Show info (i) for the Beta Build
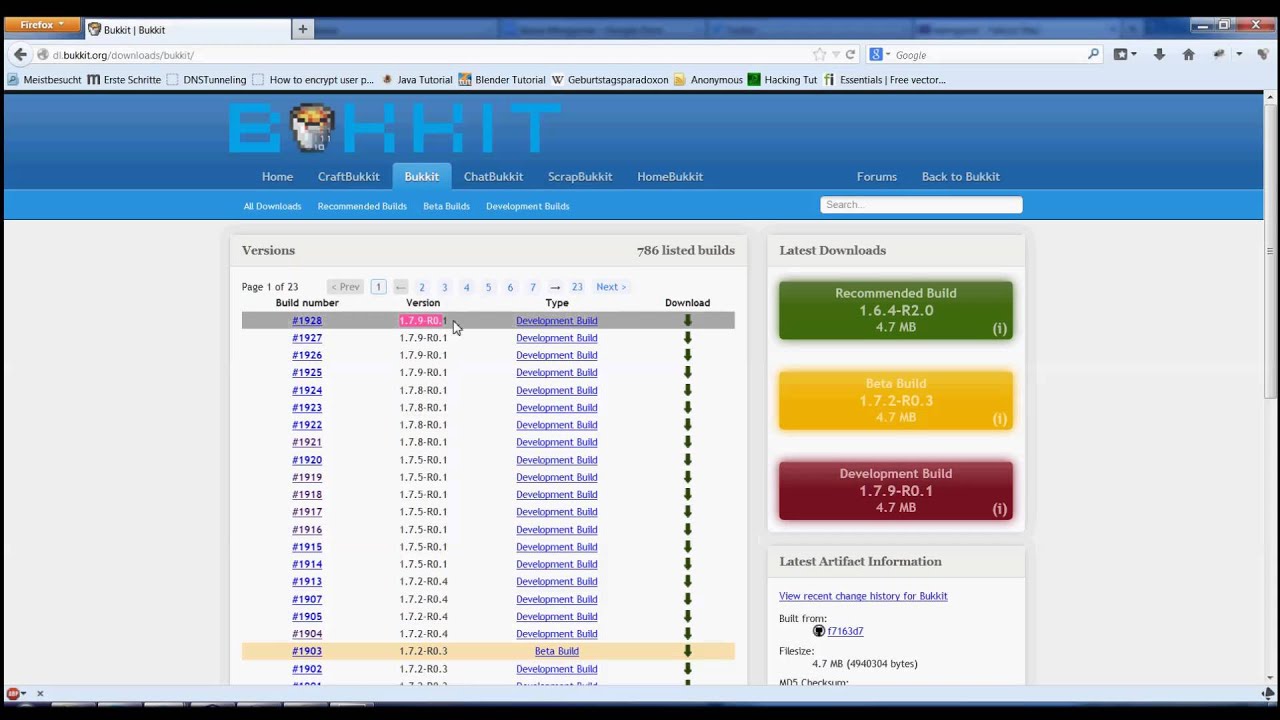 (999, 418)
